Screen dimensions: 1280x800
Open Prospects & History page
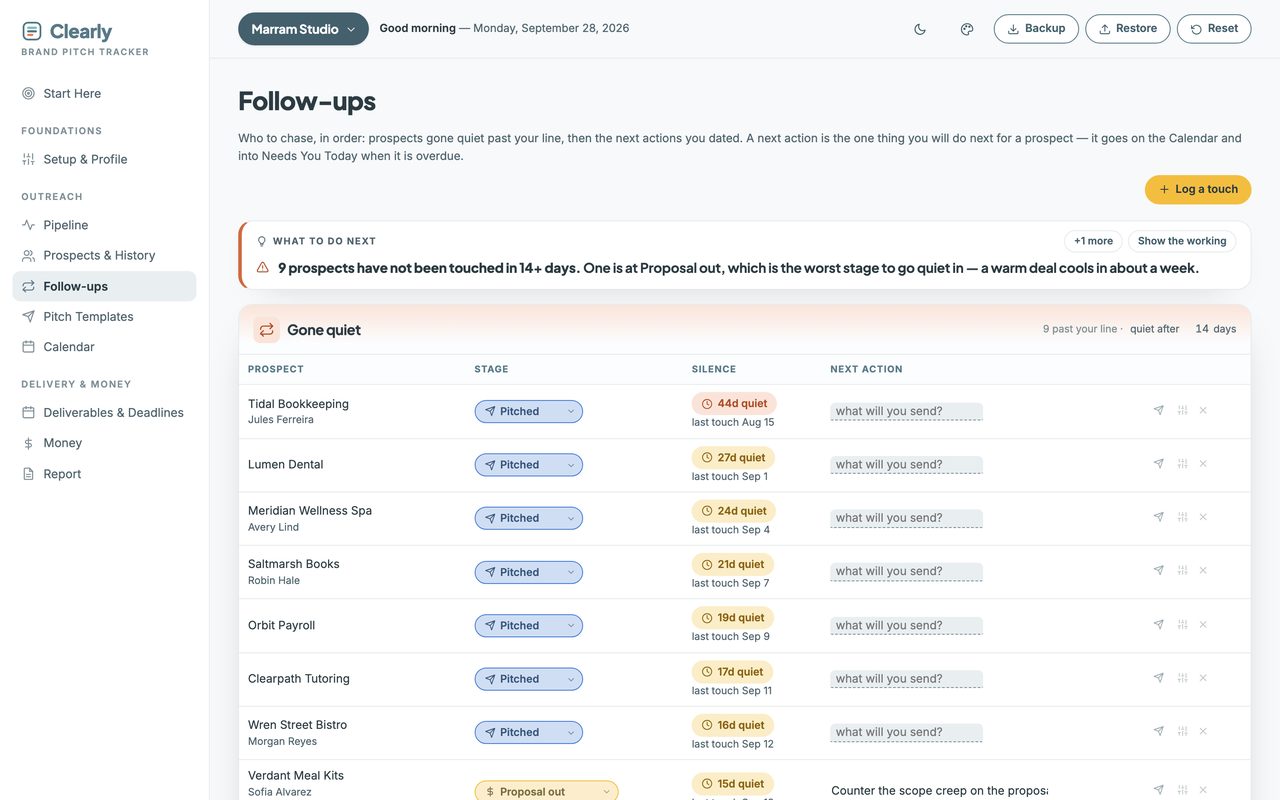[x=104, y=255]
